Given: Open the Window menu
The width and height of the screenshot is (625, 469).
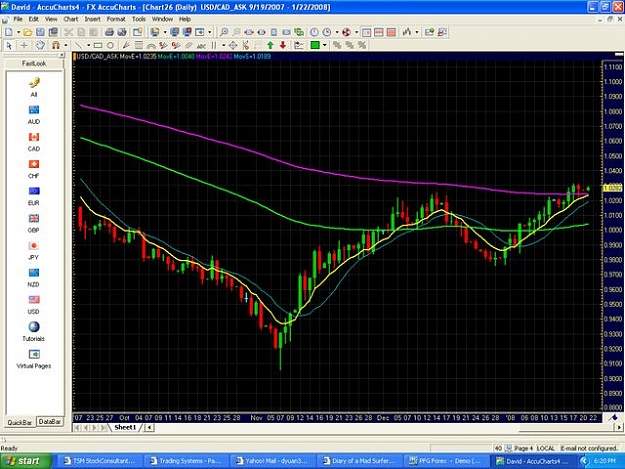Looking at the screenshot, I should click(x=162, y=19).
